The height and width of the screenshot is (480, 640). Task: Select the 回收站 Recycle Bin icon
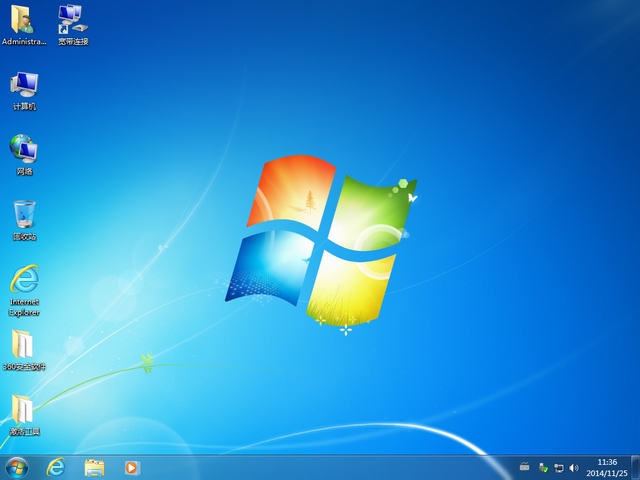point(24,216)
